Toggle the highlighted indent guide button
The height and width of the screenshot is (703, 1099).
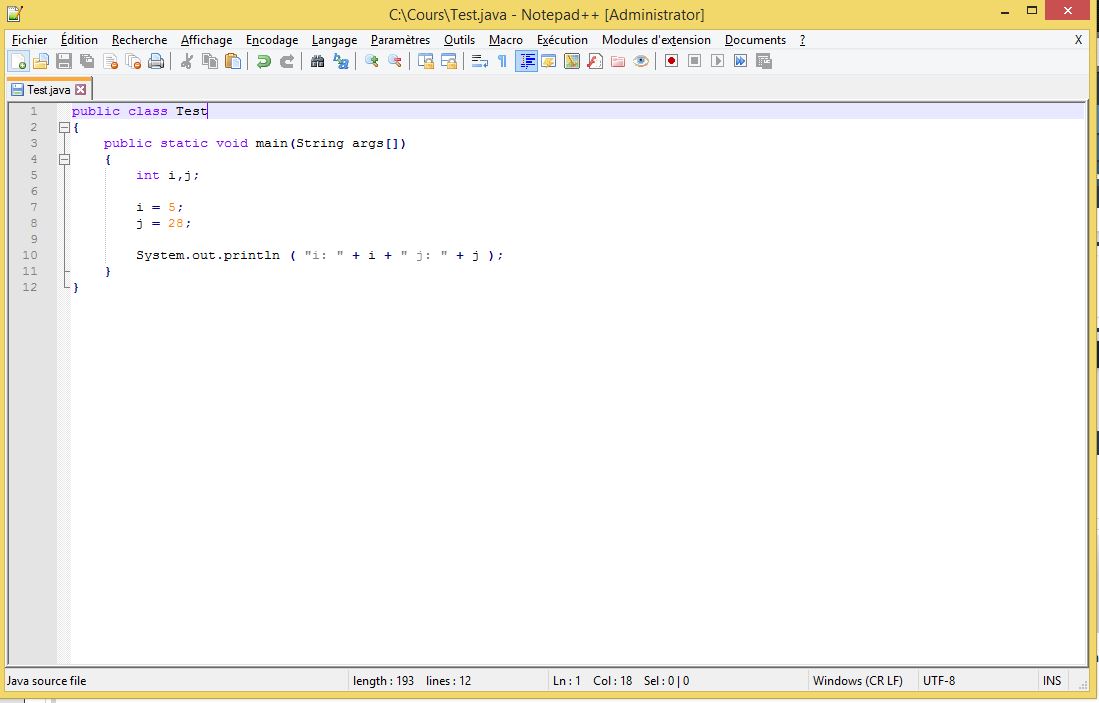(526, 62)
